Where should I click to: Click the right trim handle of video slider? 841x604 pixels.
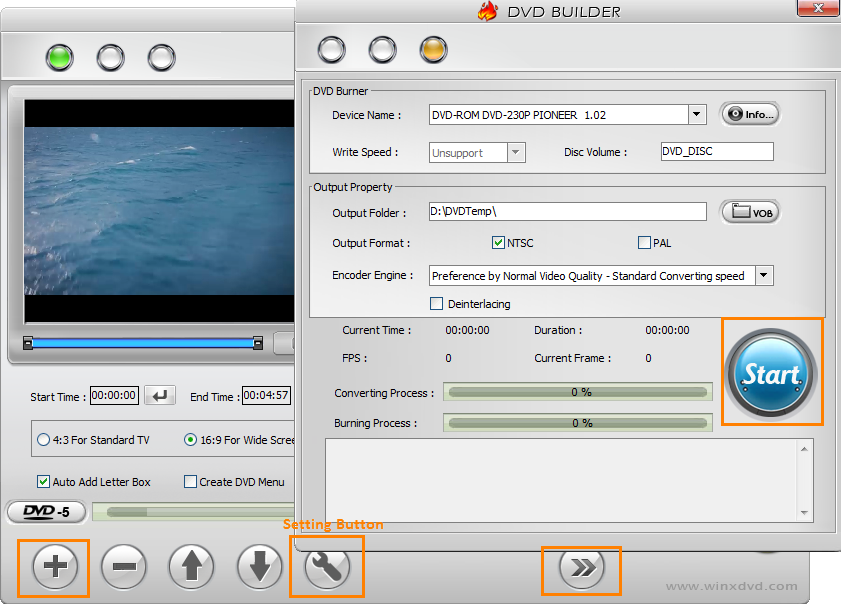pos(258,343)
